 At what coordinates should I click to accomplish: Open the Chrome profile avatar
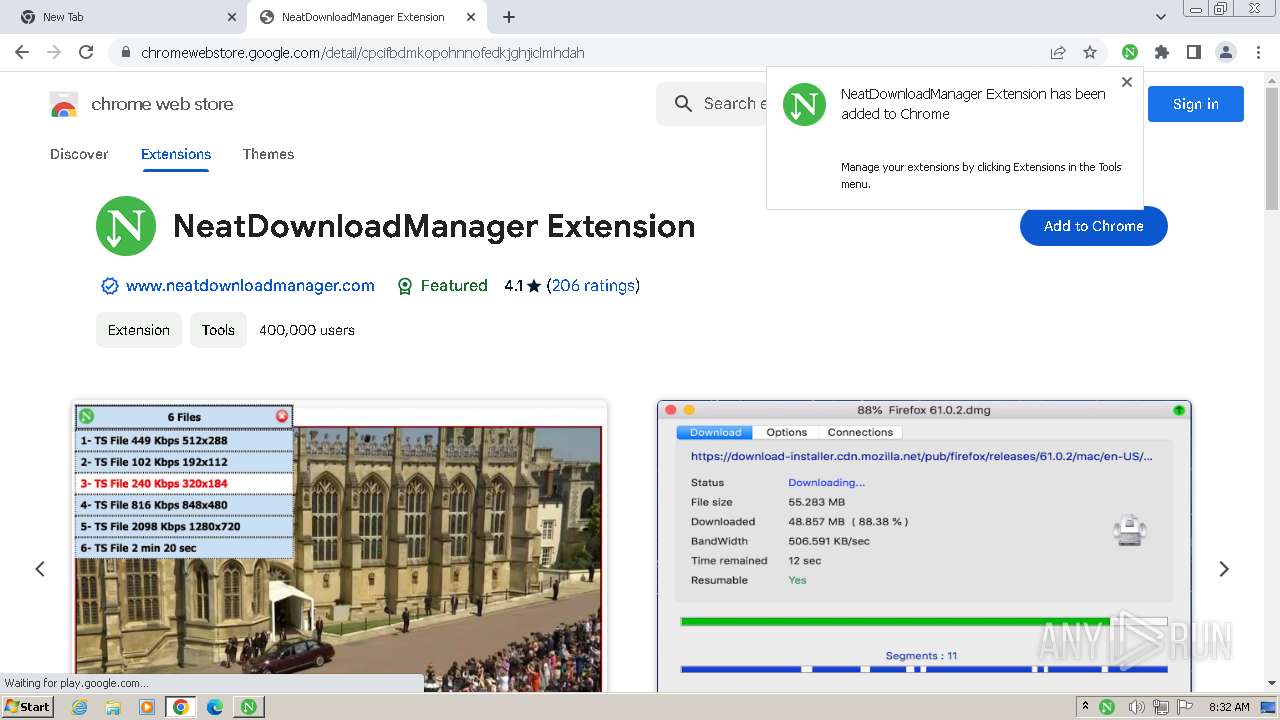(1226, 52)
